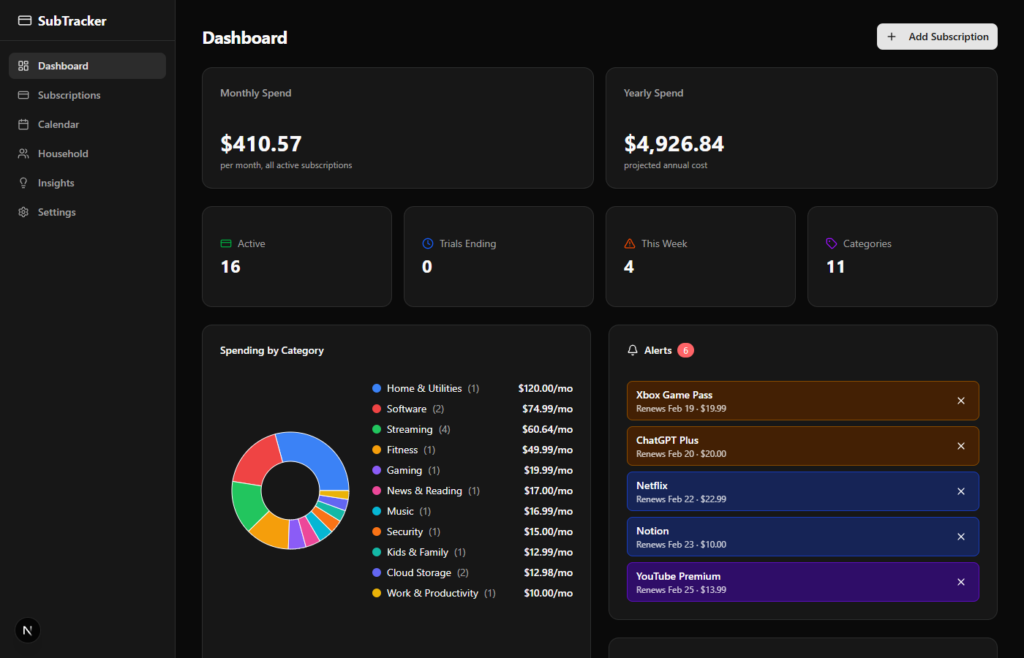Click the Xbox Game Pass alert card
The height and width of the screenshot is (658, 1024).
(x=780, y=400)
